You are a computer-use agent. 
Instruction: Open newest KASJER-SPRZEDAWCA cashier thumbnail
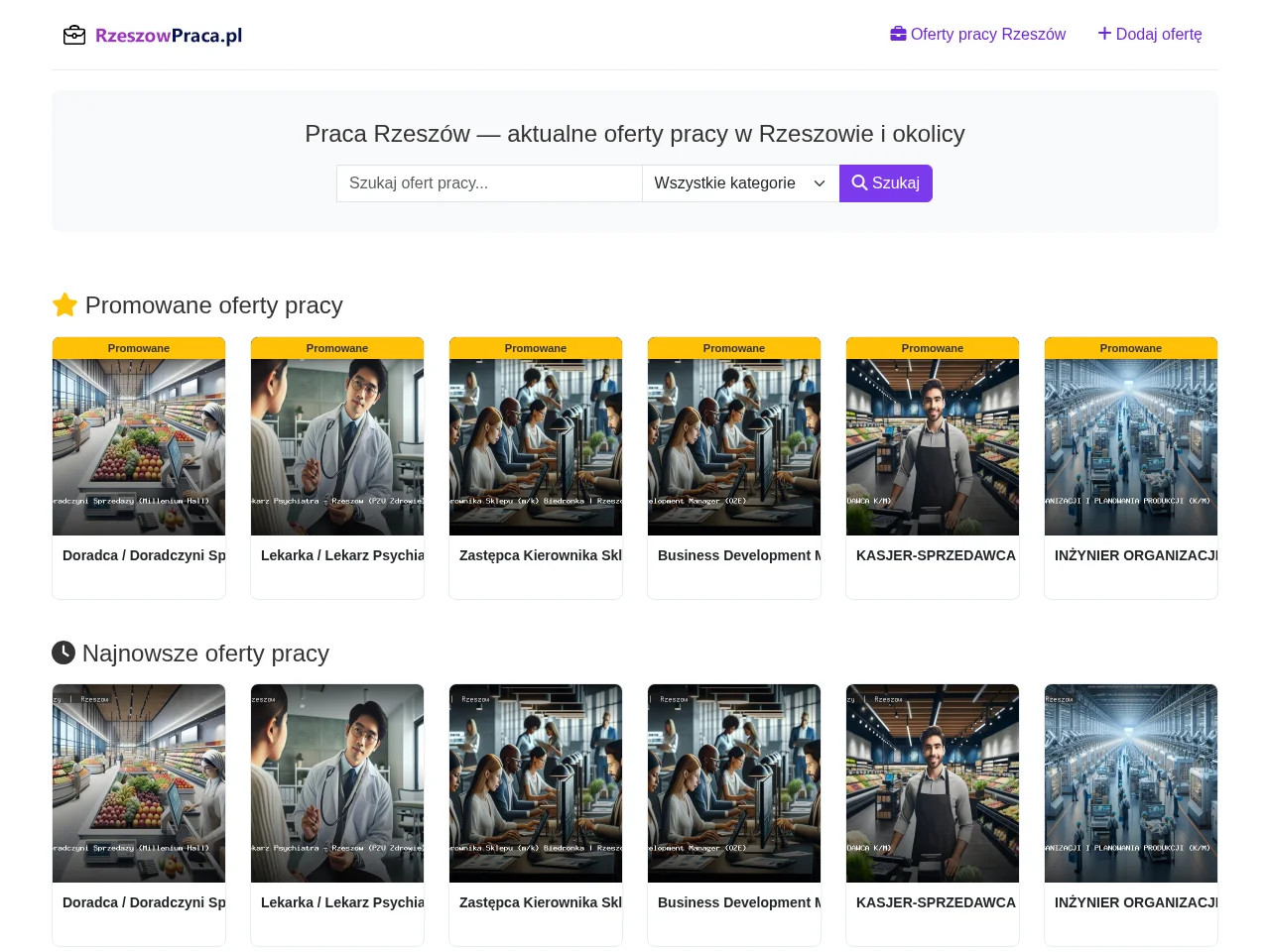tap(933, 783)
